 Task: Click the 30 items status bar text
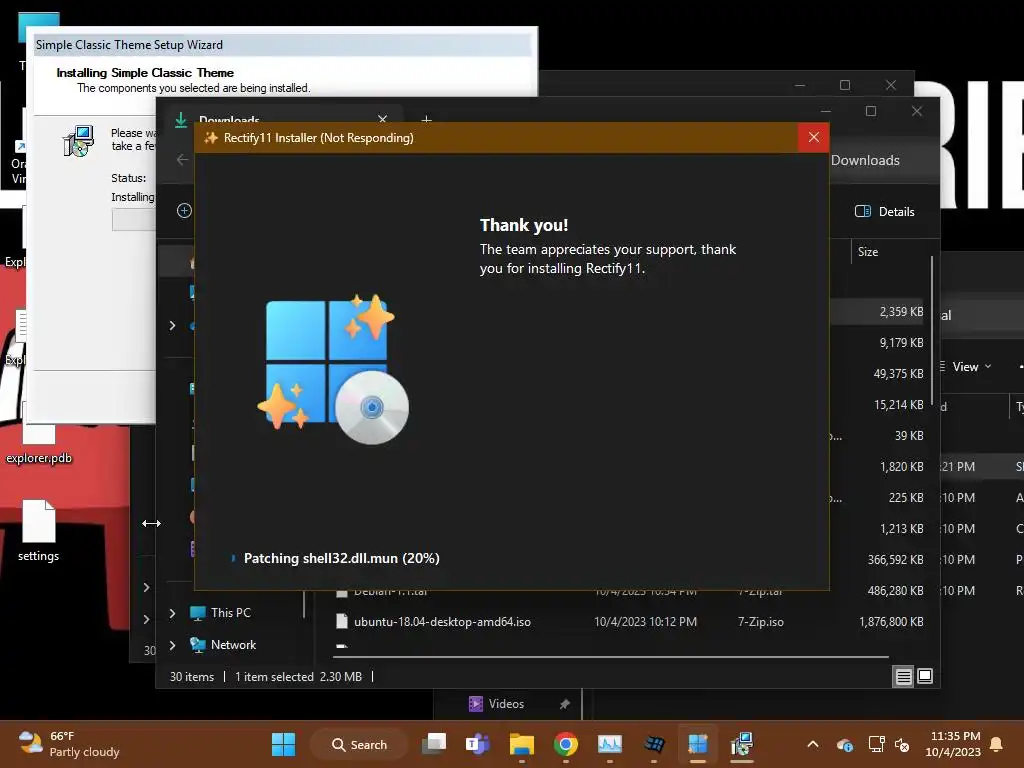pos(191,677)
